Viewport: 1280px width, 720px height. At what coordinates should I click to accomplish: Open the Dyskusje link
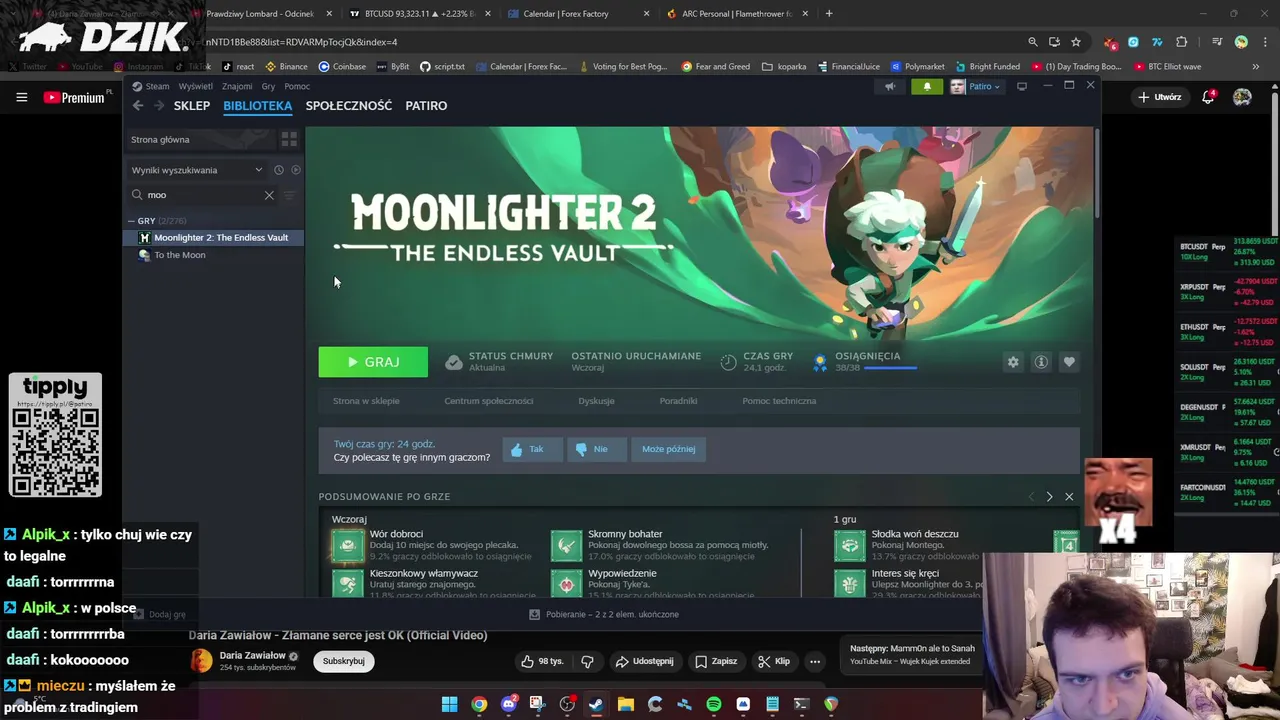pyautogui.click(x=596, y=401)
